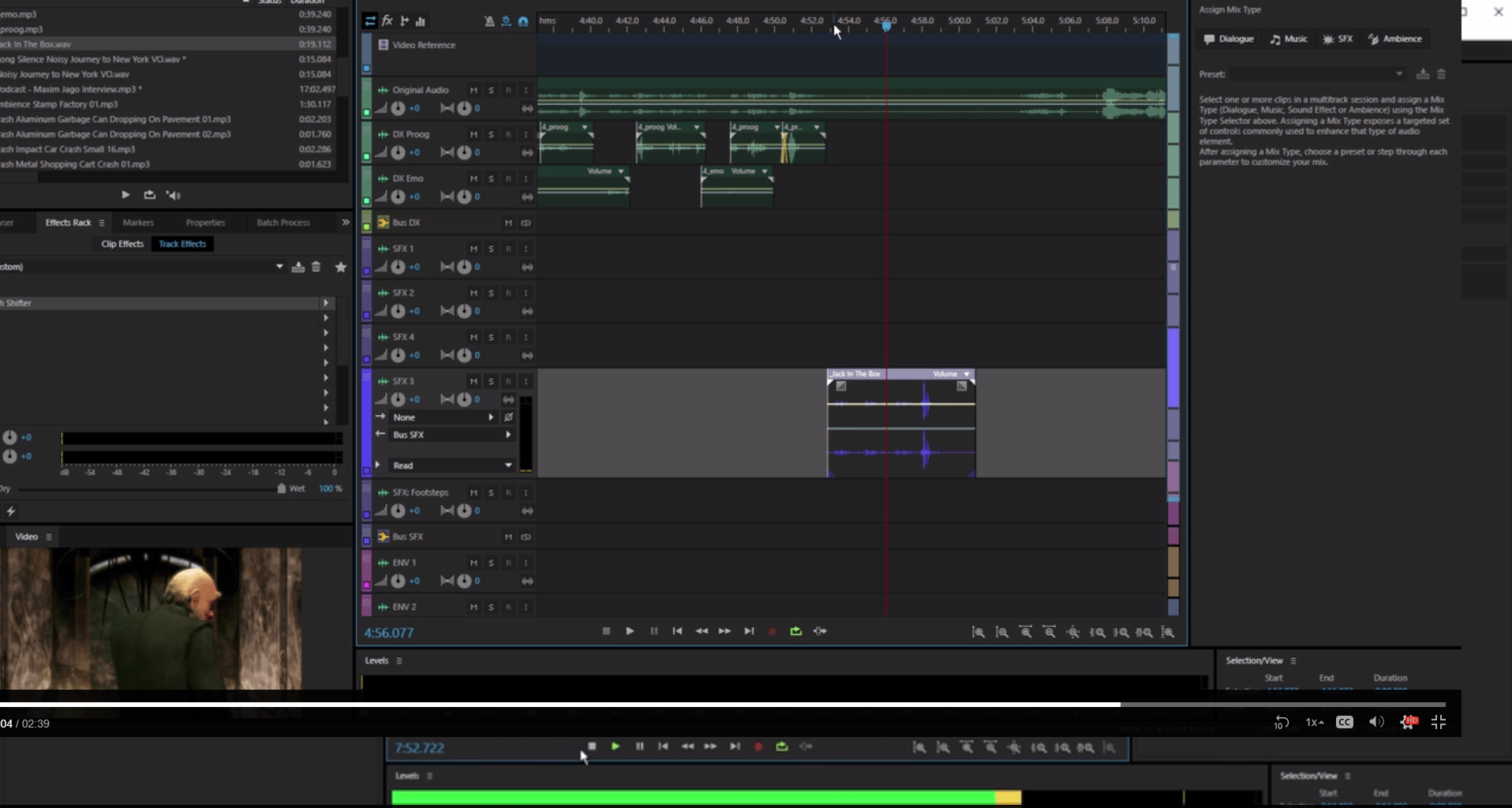Toggle the metronome icon

click(489, 21)
